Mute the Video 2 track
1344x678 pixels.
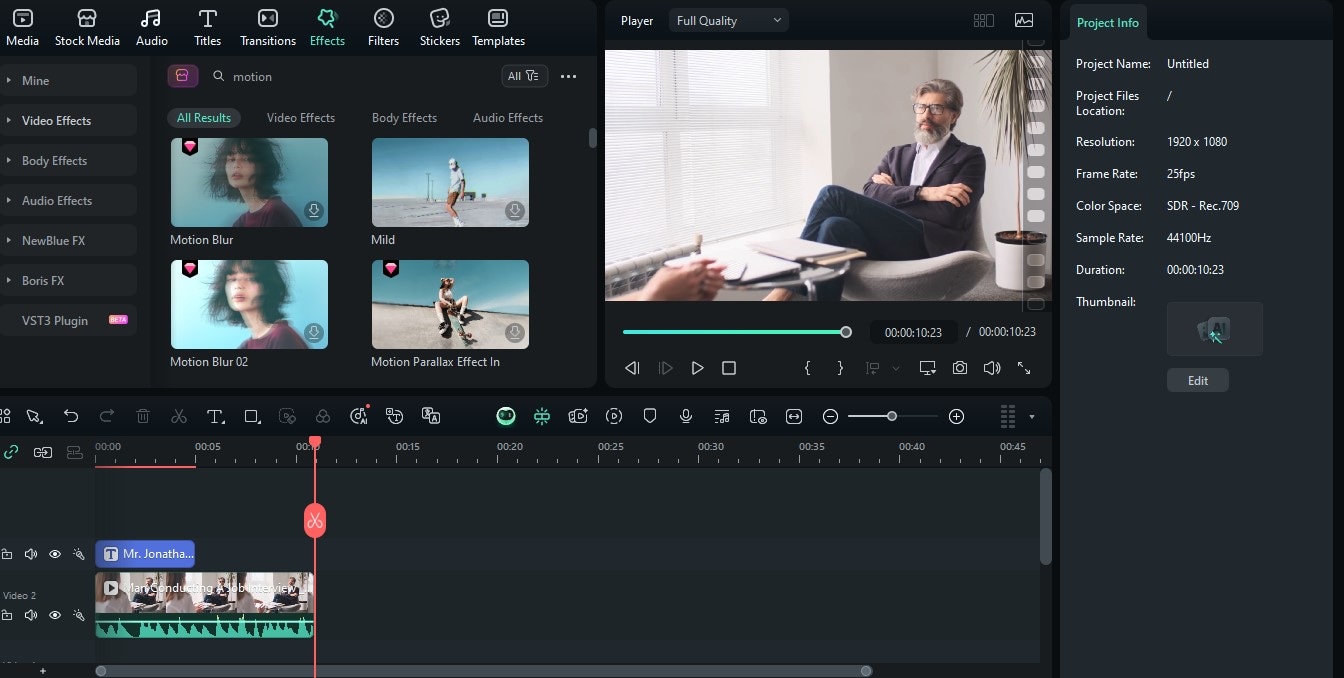[31, 615]
